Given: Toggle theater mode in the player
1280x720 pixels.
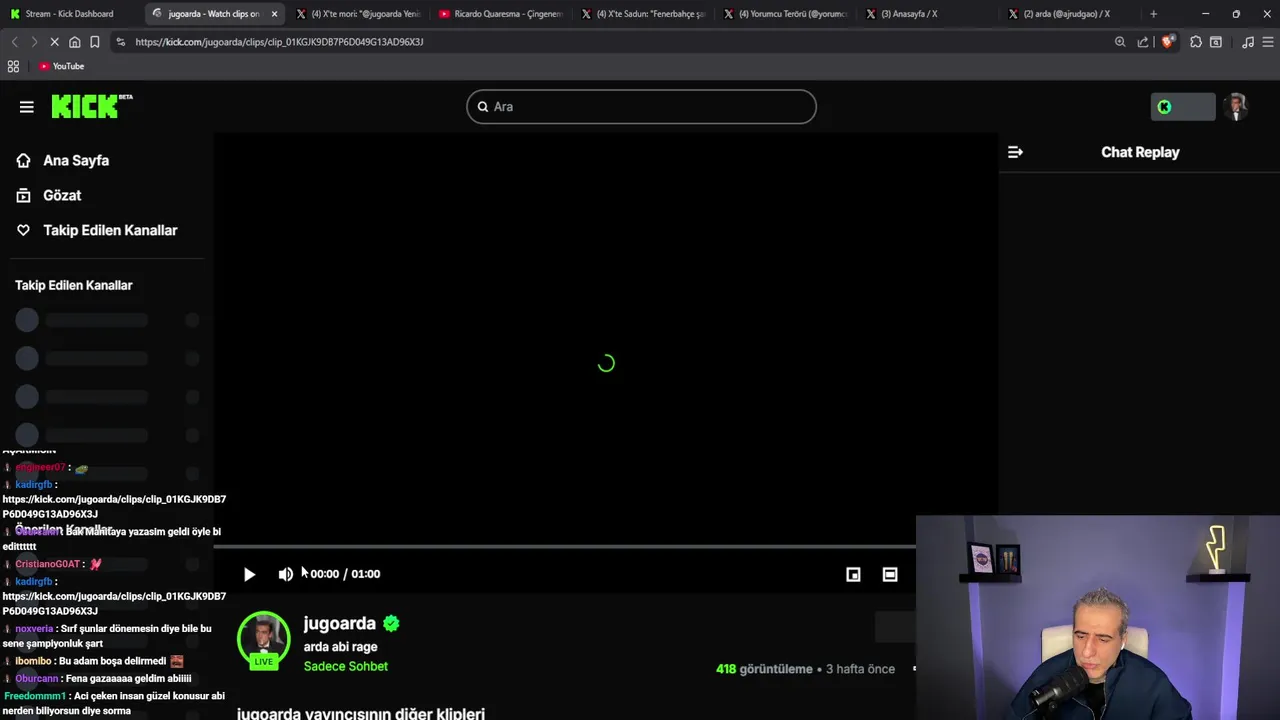Looking at the screenshot, I should click(x=890, y=574).
